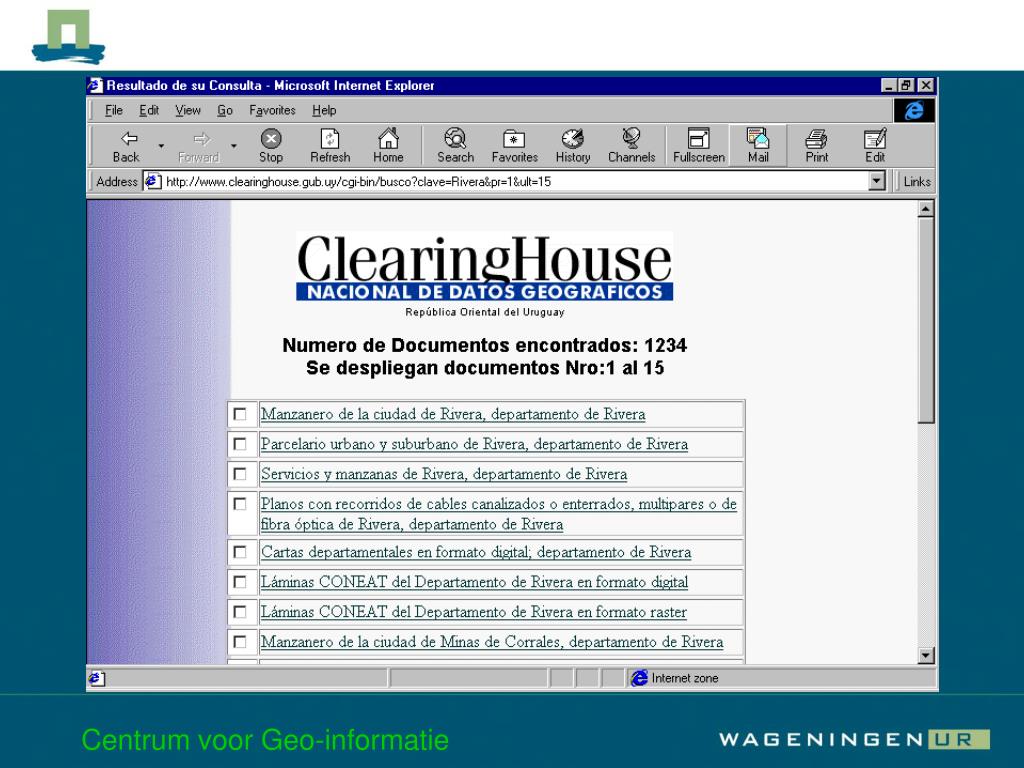Viewport: 1024px width, 768px height.
Task: Open link Cartas departamentales en formato digital
Action: pyautogui.click(x=475, y=552)
